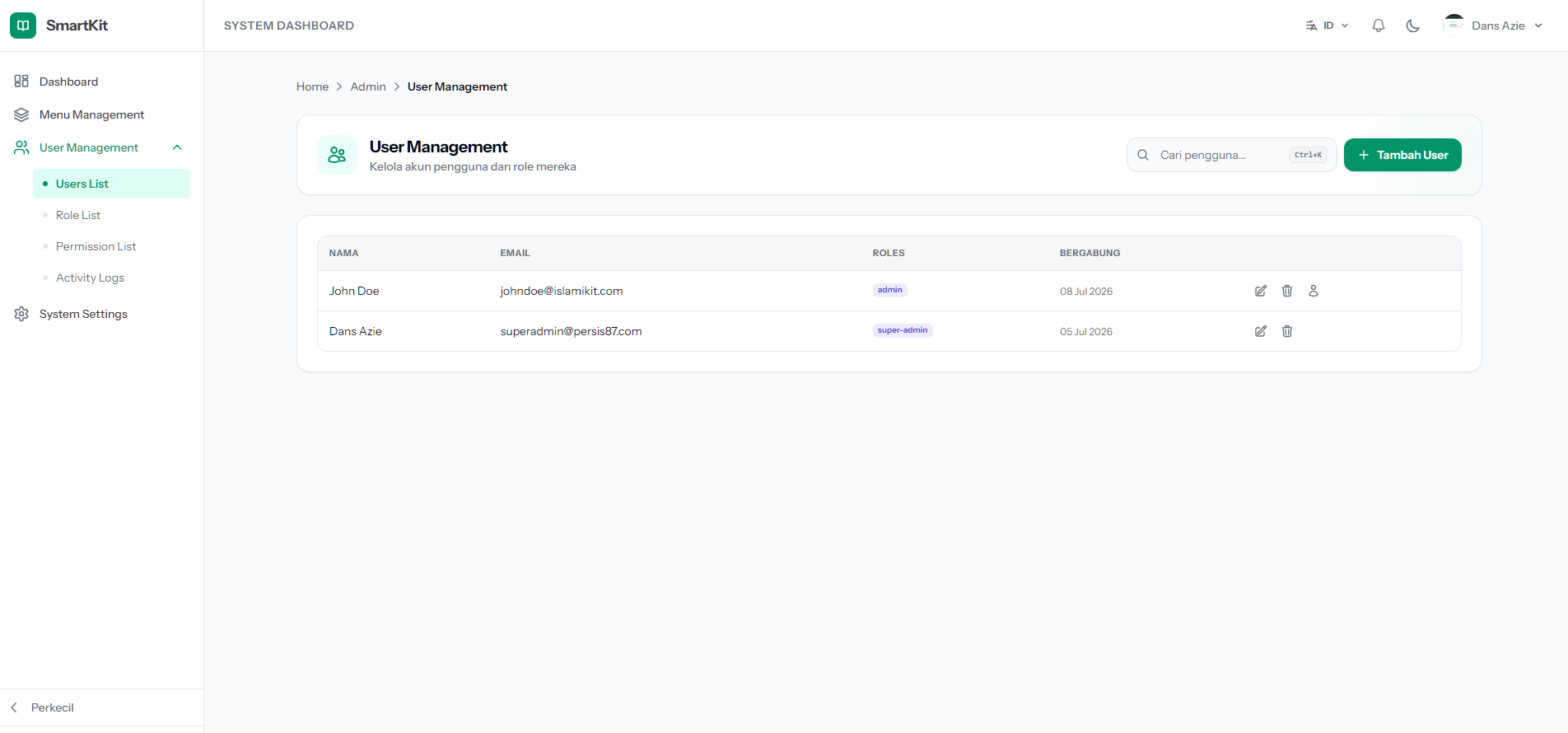Delete Dans Azie user

(1287, 331)
